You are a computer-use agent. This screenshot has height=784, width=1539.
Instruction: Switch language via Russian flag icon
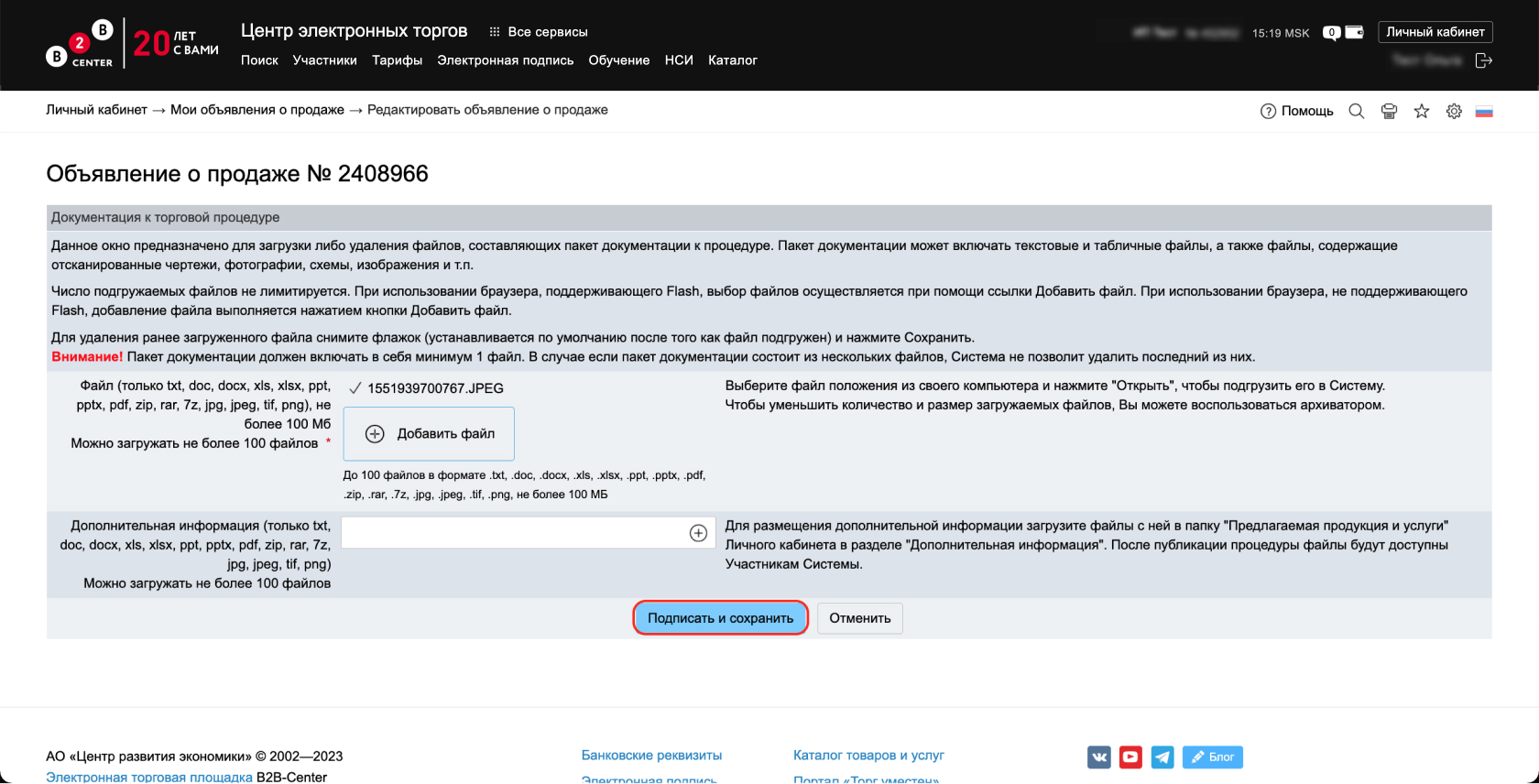[x=1484, y=111]
